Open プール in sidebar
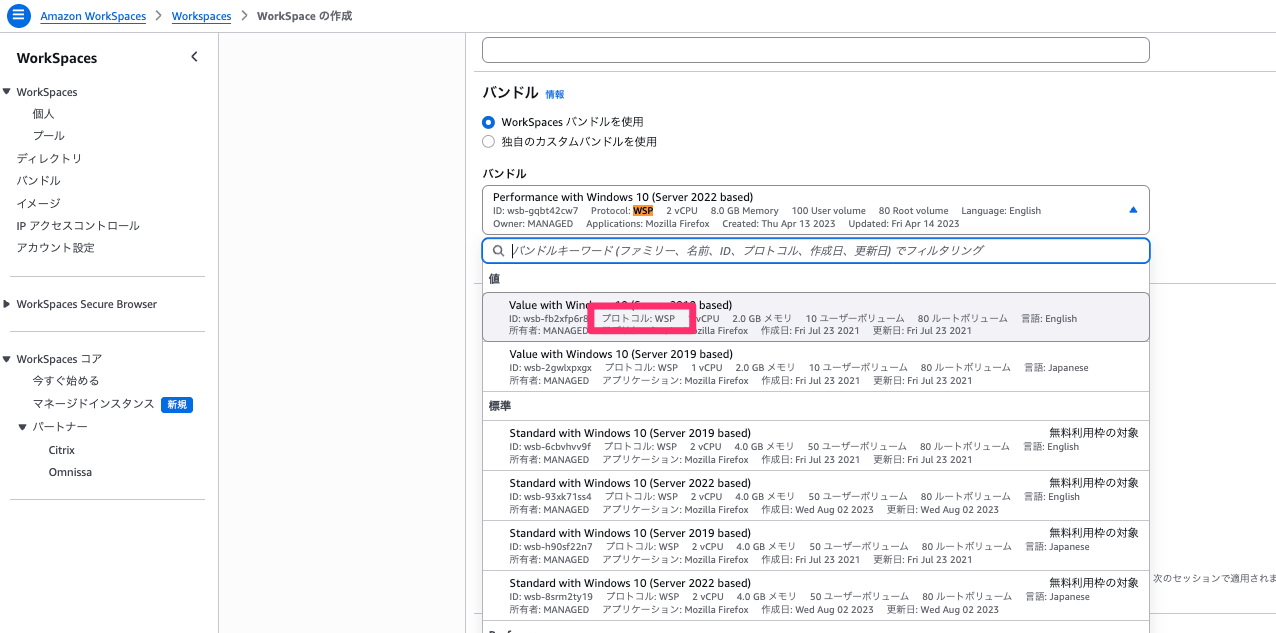The width and height of the screenshot is (1276, 633). tap(48, 136)
